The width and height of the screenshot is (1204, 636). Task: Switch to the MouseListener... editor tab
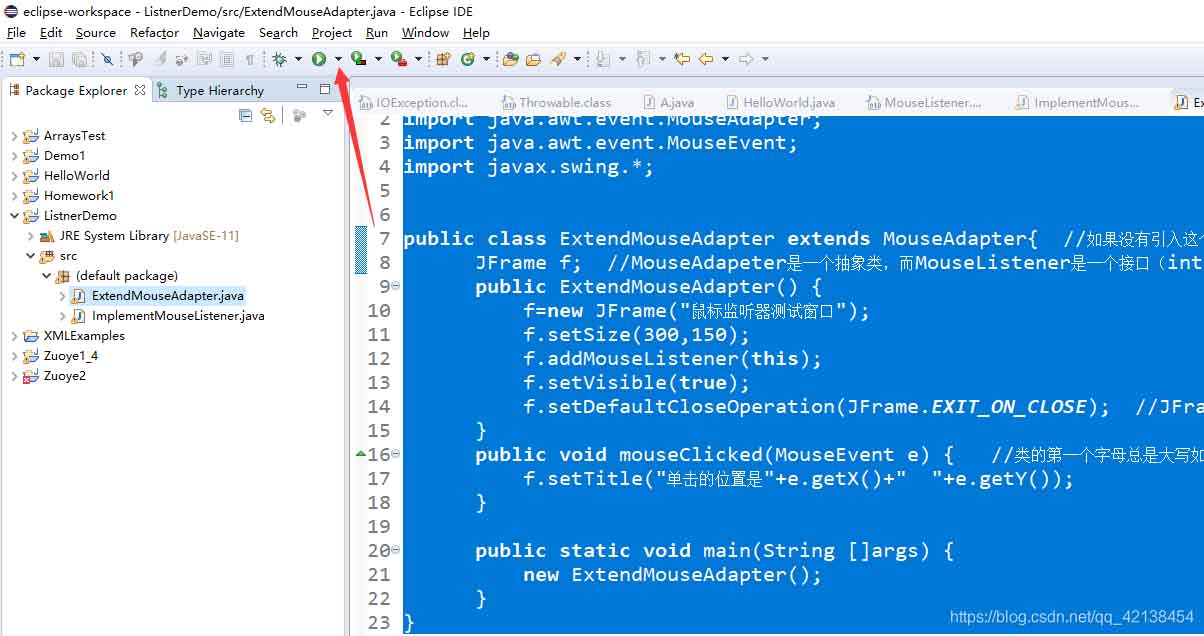924,102
